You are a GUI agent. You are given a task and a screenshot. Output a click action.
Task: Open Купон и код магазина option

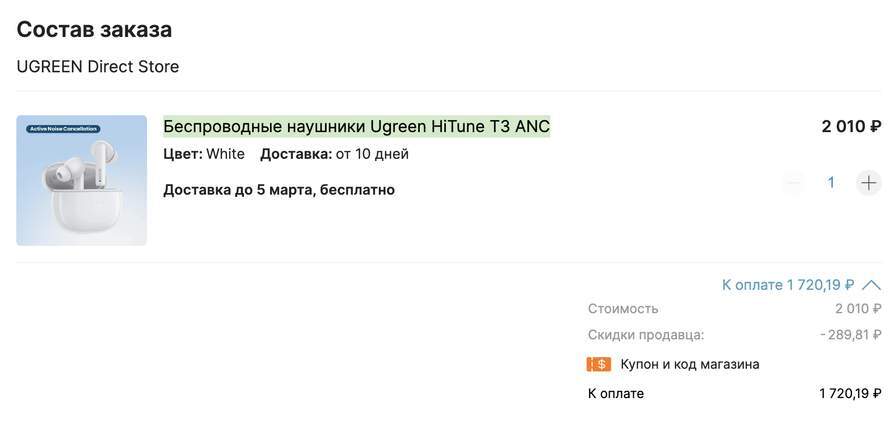tap(690, 364)
